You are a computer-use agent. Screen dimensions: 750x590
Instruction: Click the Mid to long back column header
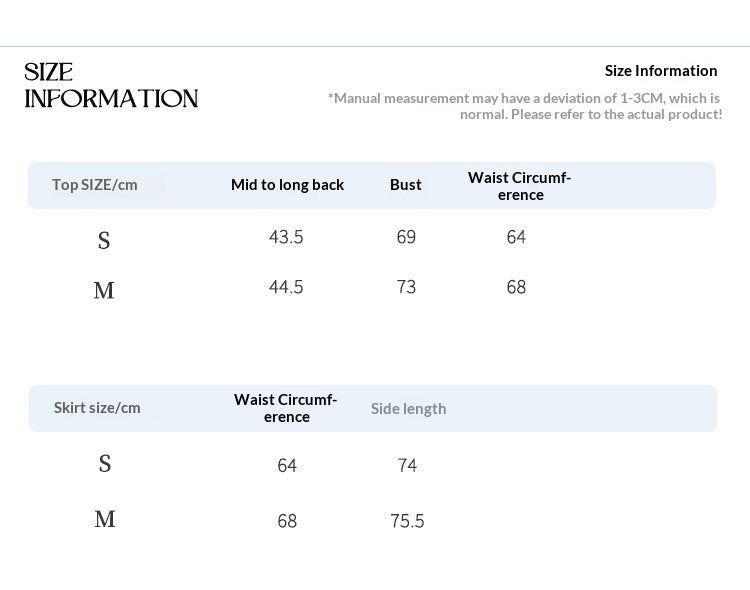(x=287, y=185)
